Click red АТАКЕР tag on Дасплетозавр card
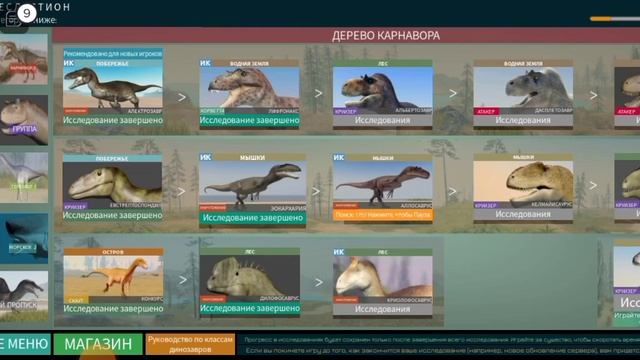The width and height of the screenshot is (640, 360). [486, 111]
